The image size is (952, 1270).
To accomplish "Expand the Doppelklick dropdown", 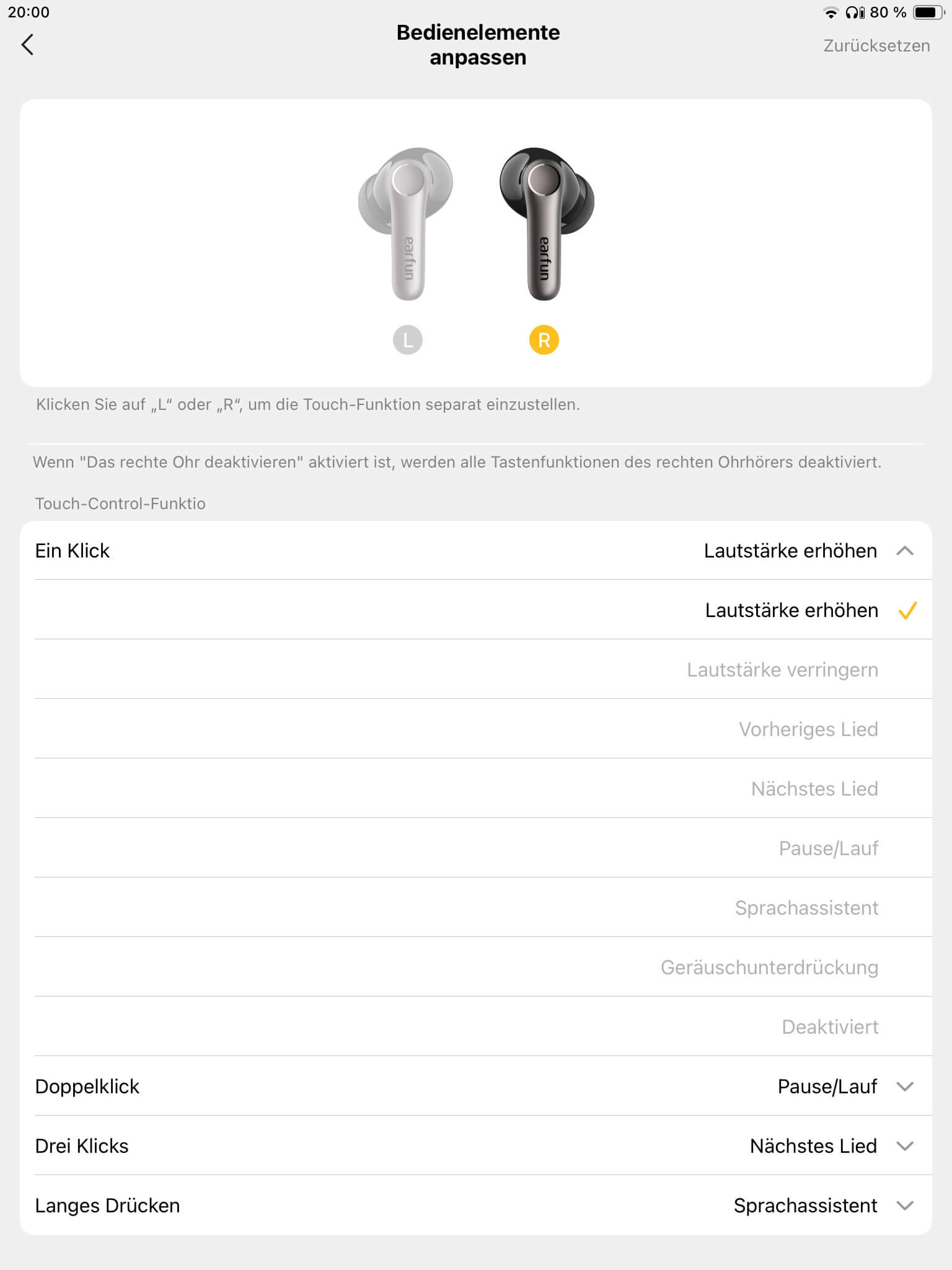I will [x=905, y=1086].
